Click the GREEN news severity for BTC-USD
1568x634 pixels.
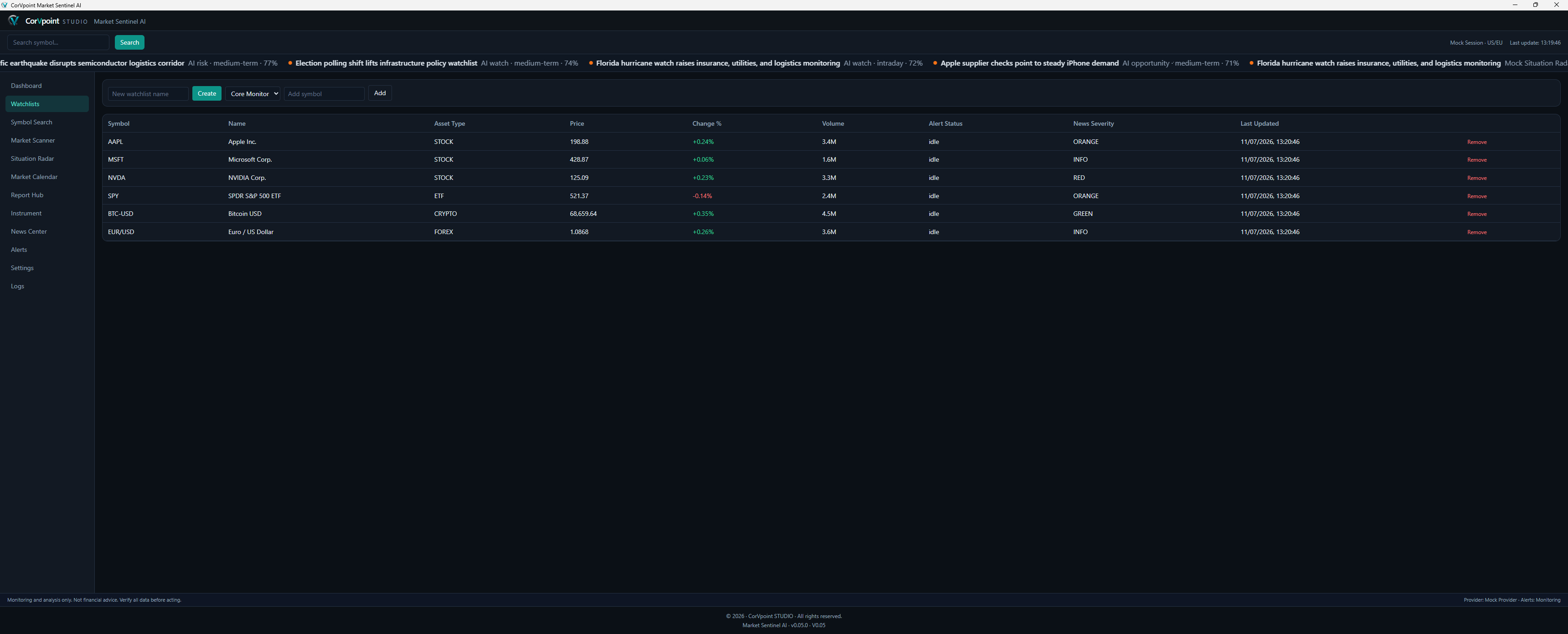pos(1083,214)
